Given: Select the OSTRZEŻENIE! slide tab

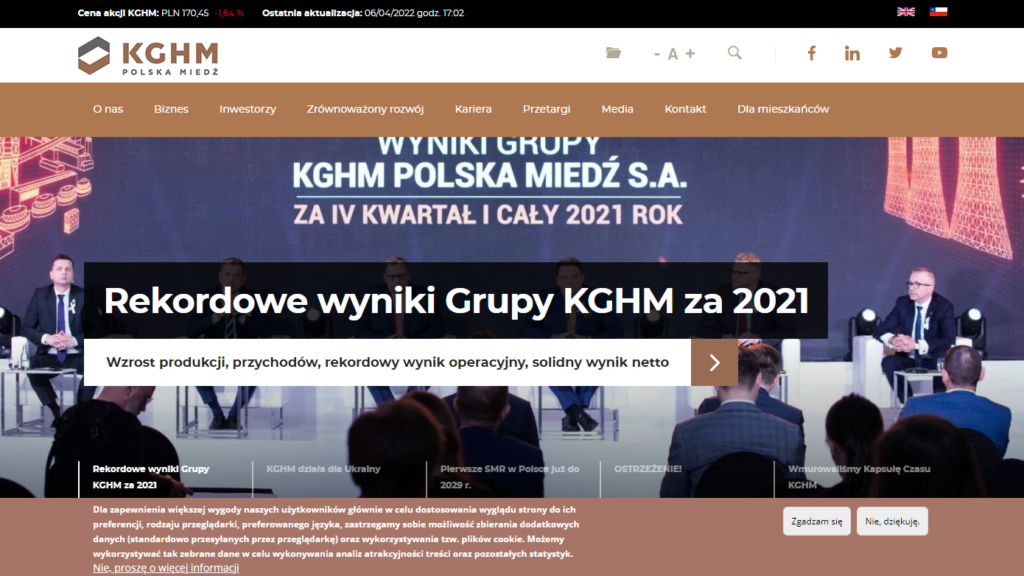Looking at the screenshot, I should pos(647,469).
